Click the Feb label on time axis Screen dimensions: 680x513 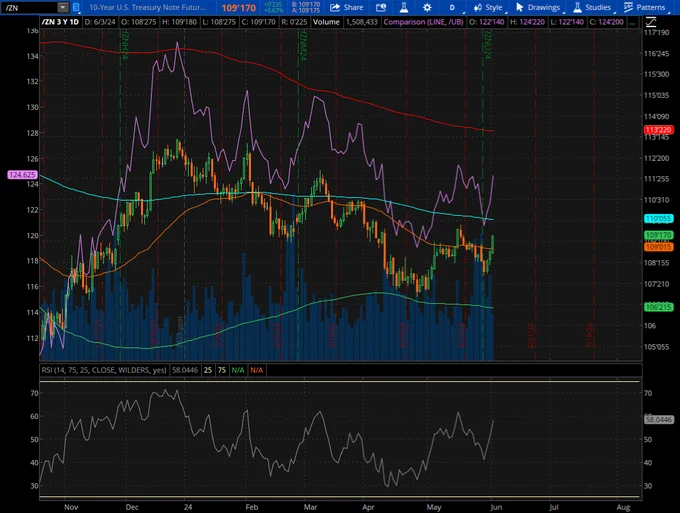pos(252,507)
